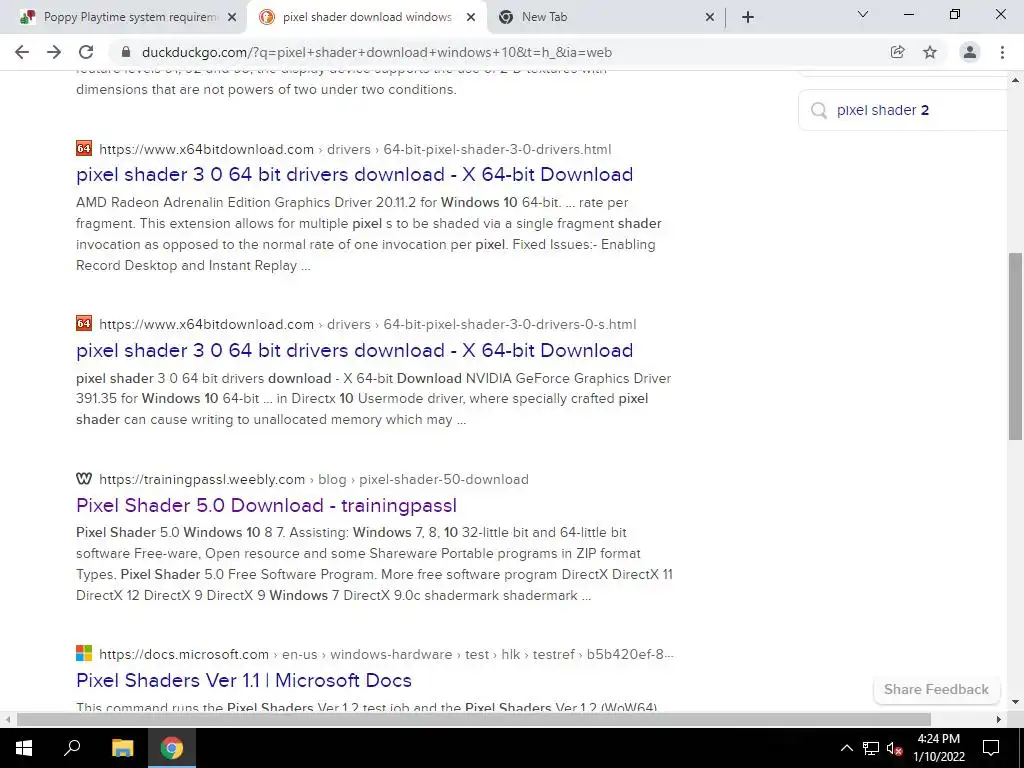The image size is (1024, 768).
Task: Open File Explorer from the taskbar
Action: point(122,748)
